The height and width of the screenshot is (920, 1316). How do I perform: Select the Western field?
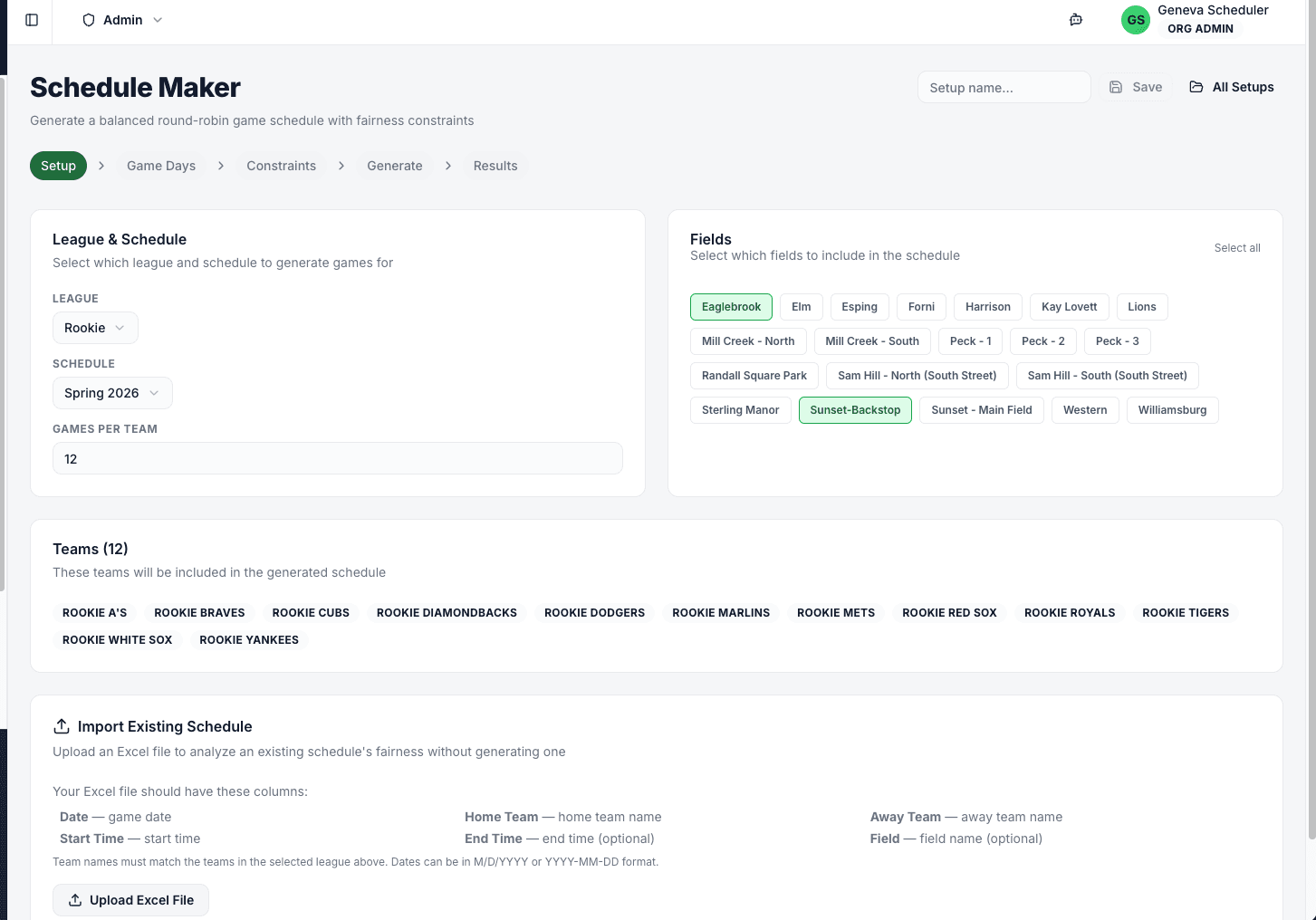pyautogui.click(x=1085, y=410)
